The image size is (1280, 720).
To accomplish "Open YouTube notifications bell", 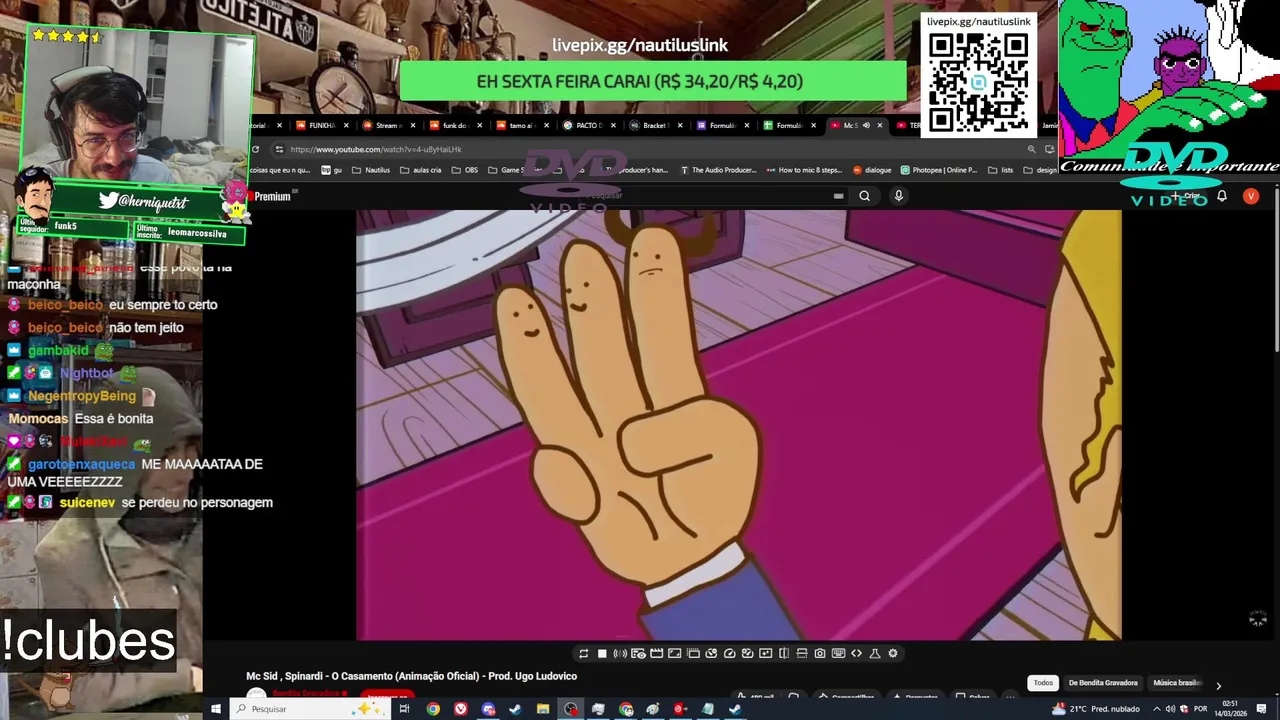I will [1222, 196].
